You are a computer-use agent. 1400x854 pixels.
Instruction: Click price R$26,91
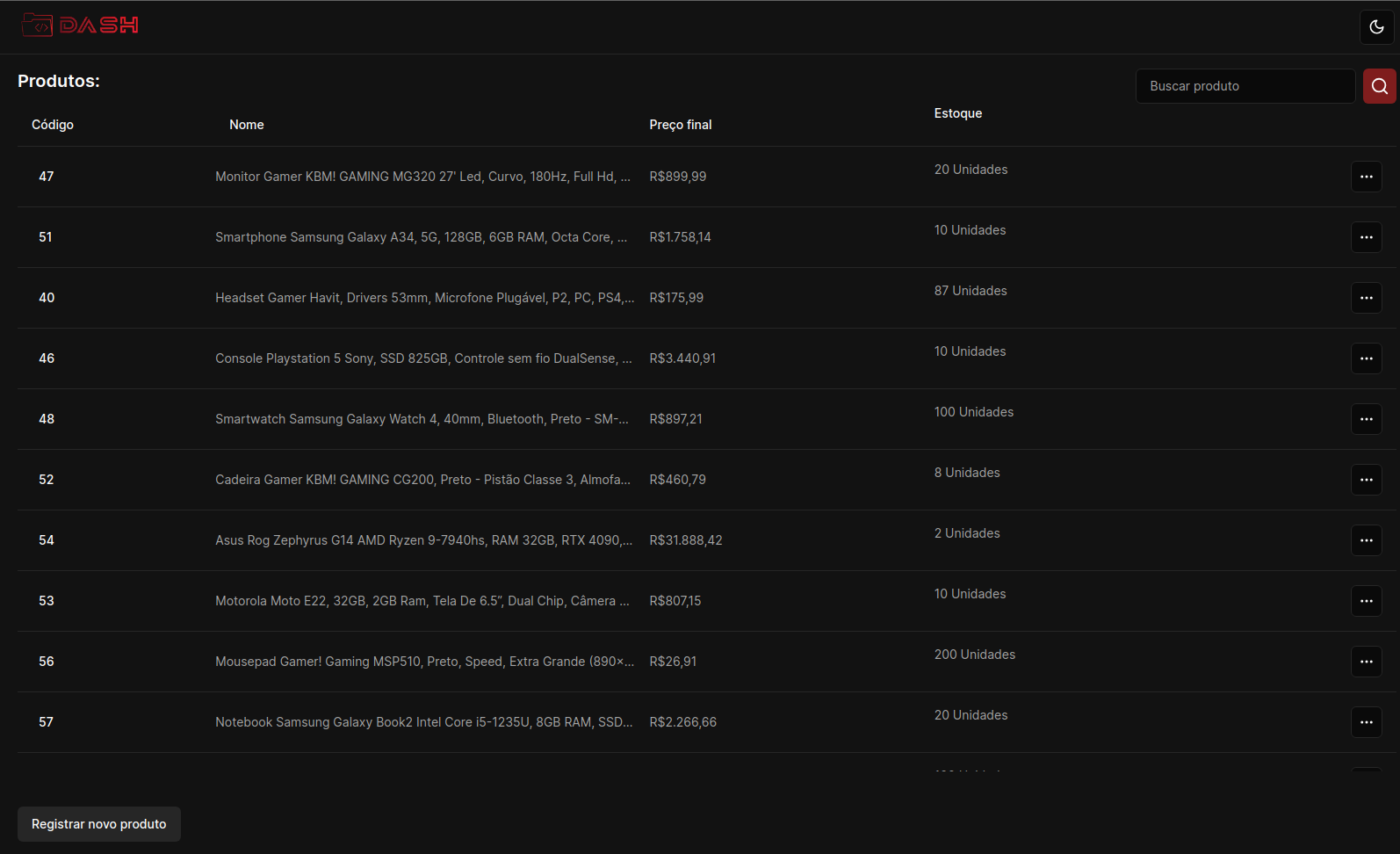(673, 662)
